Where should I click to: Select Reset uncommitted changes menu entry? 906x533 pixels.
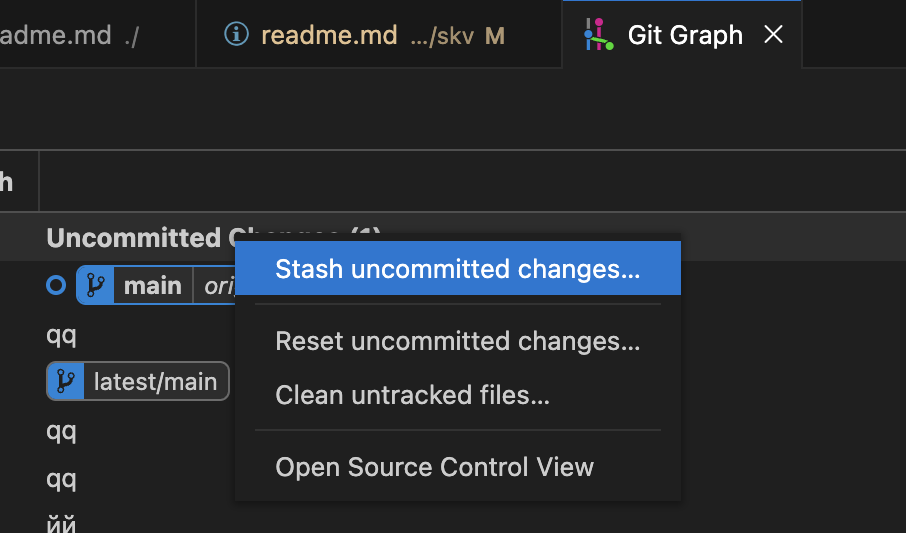[457, 341]
